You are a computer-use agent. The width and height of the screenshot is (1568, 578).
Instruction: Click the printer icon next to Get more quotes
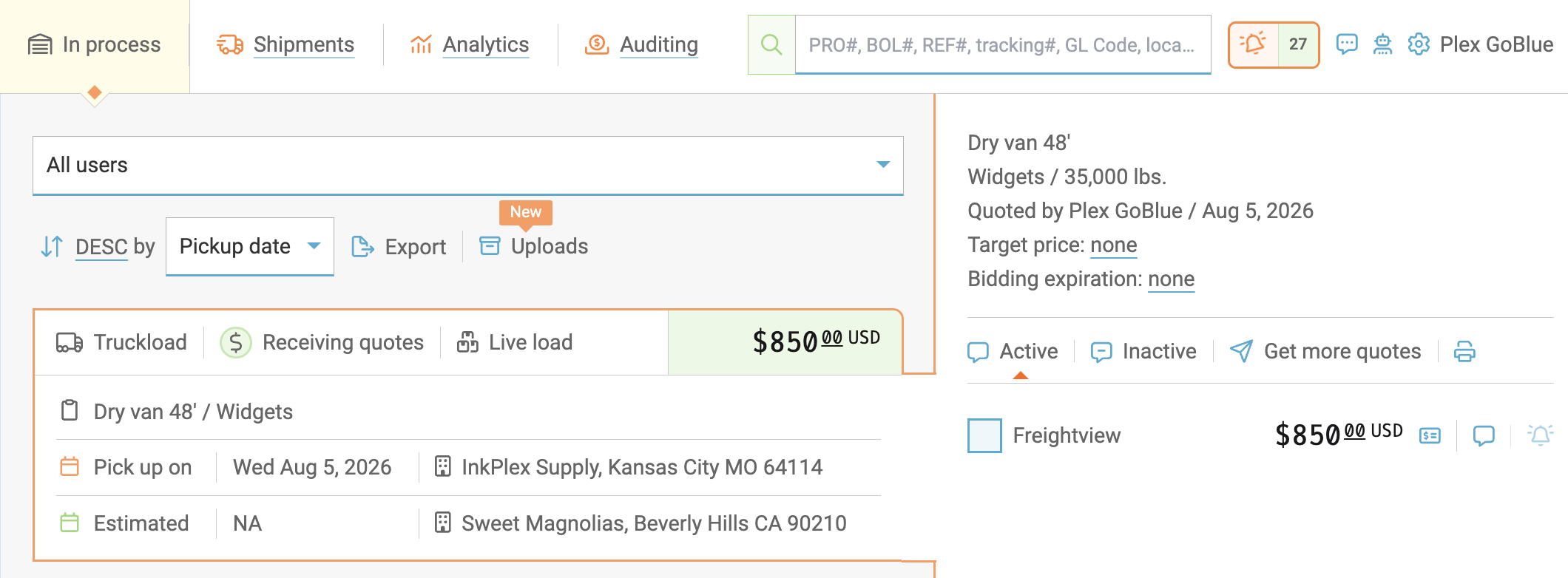[x=1464, y=351]
